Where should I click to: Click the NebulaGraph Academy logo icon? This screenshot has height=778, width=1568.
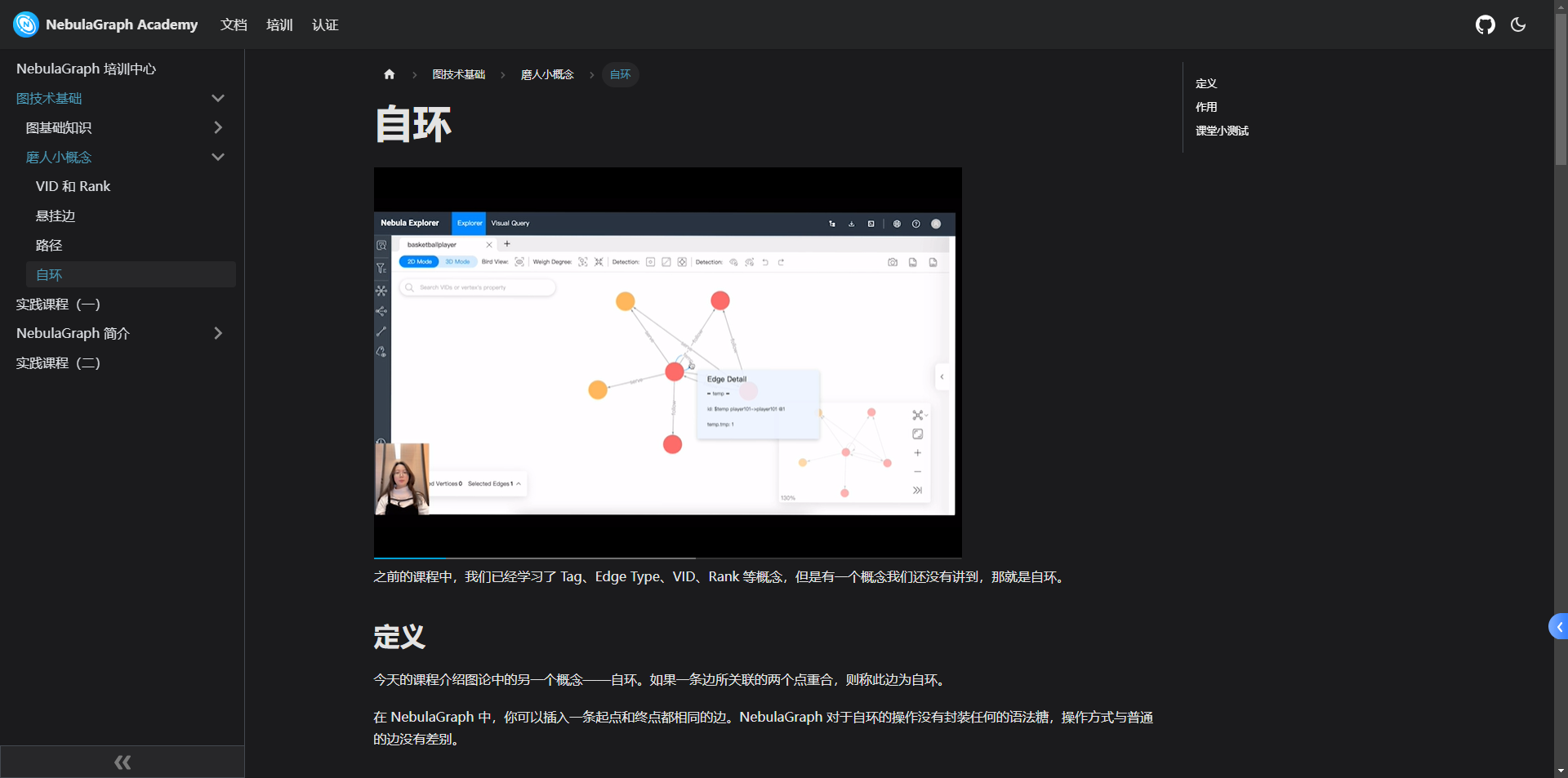tap(26, 24)
